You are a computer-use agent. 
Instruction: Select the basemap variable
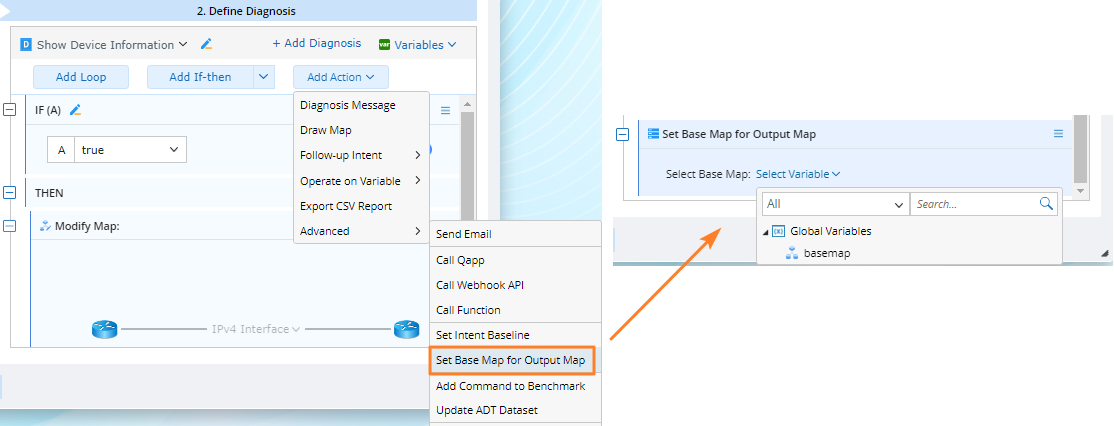tap(827, 253)
